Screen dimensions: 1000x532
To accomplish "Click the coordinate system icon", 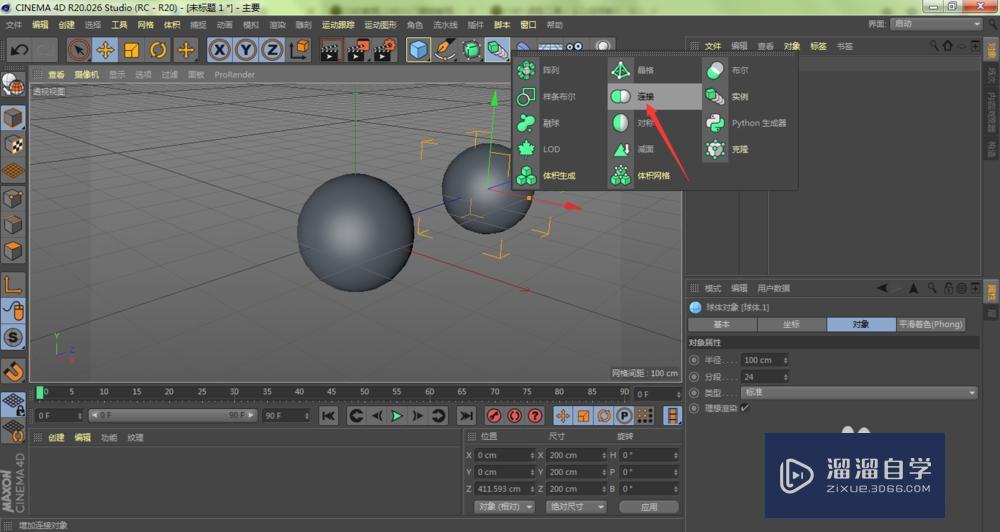I will [299, 50].
